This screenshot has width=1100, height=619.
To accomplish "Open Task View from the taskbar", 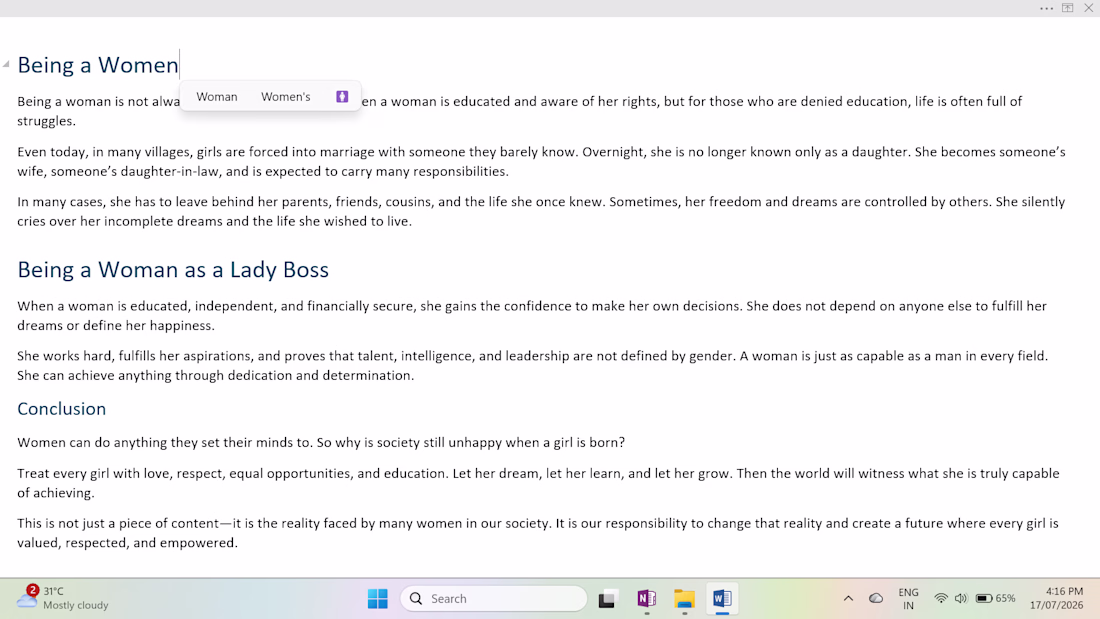I will pos(607,599).
